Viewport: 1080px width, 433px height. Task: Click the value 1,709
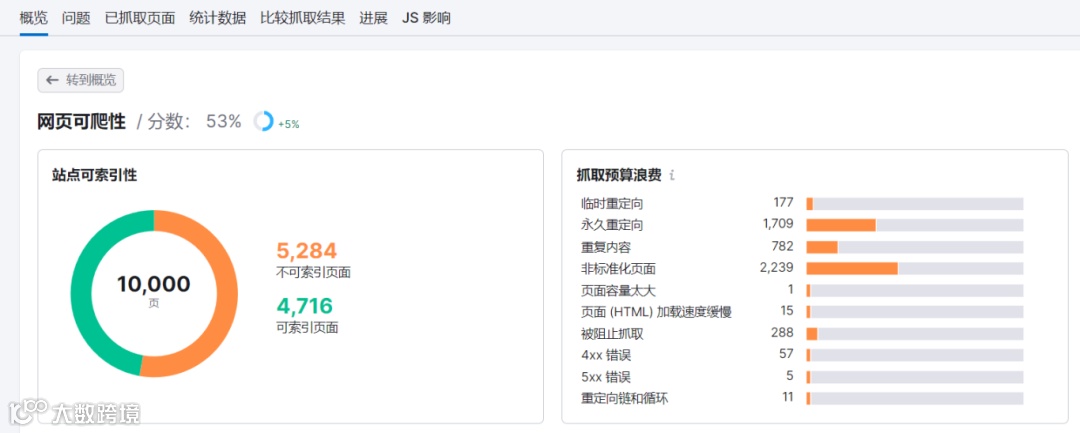click(778, 224)
